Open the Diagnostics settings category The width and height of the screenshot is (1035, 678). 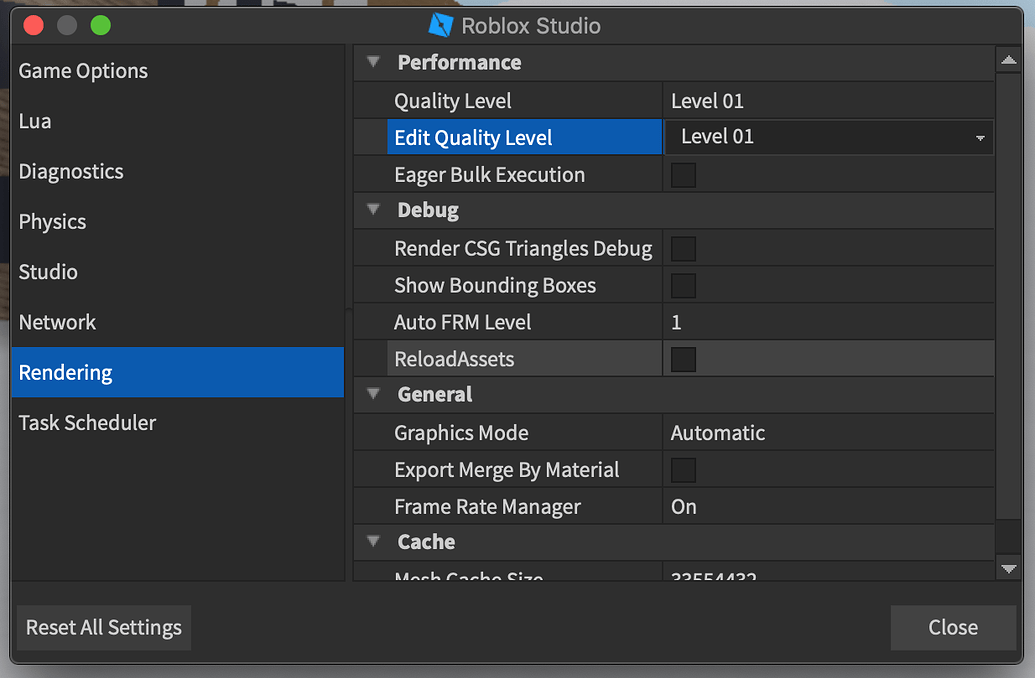(178, 171)
